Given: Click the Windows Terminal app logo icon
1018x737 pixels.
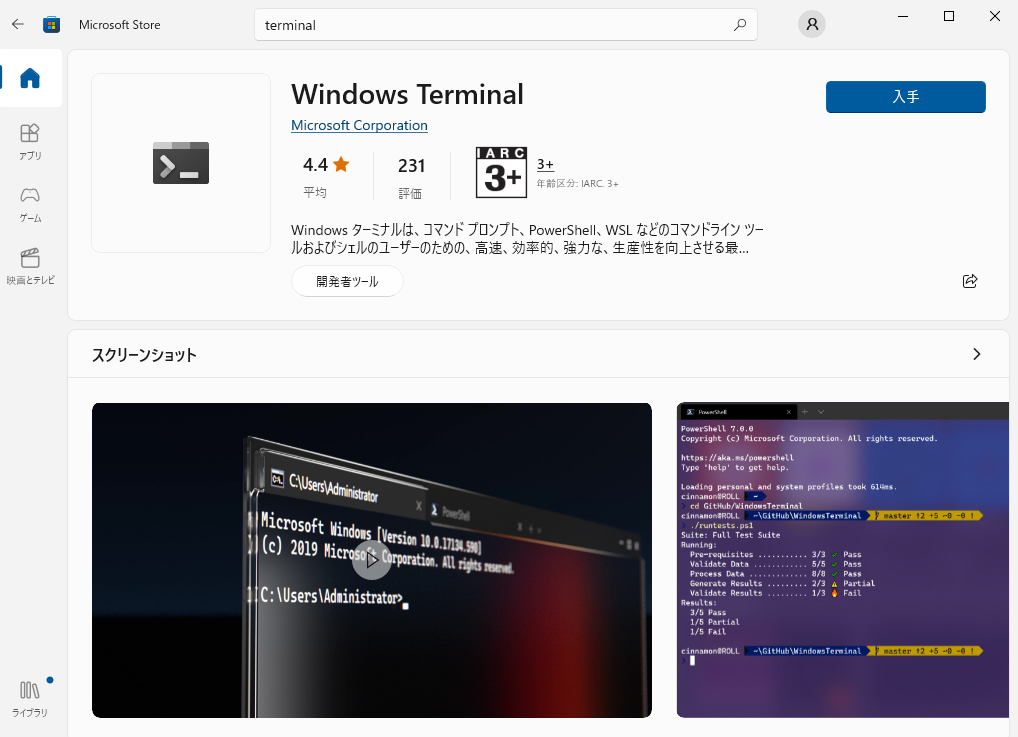Looking at the screenshot, I should pos(180,162).
